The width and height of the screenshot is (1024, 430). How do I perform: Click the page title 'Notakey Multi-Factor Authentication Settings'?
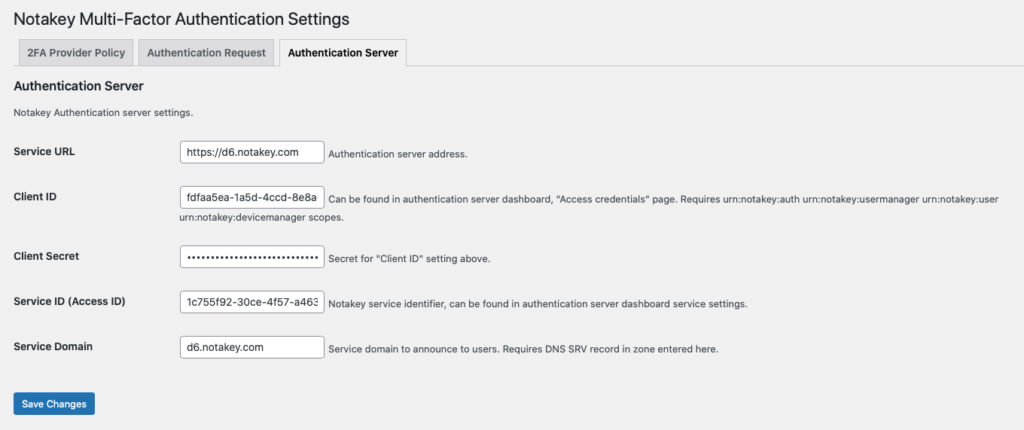(182, 20)
